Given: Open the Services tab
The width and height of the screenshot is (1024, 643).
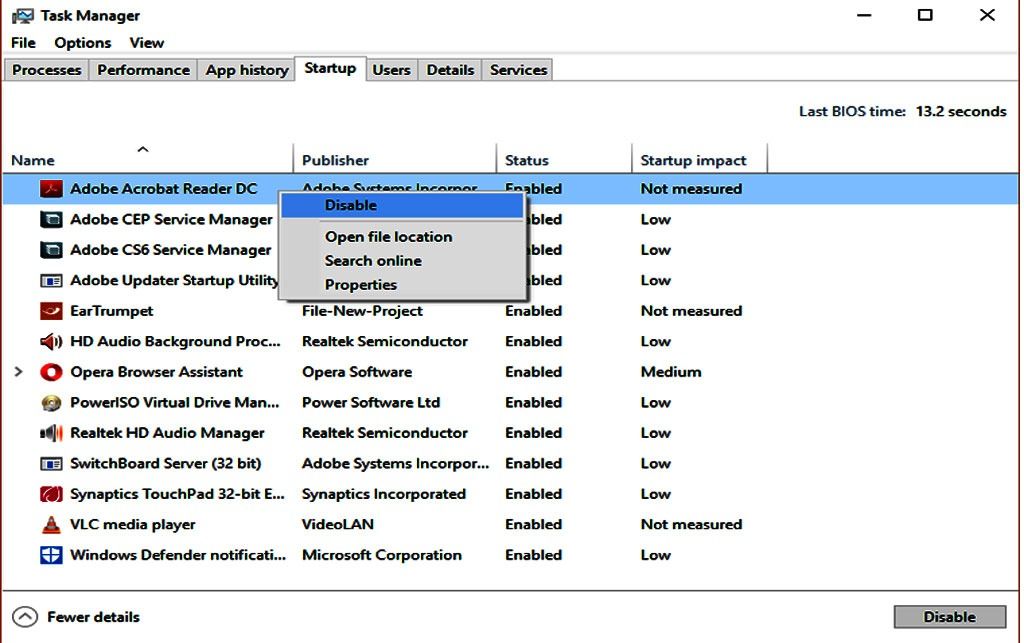Looking at the screenshot, I should click(518, 70).
